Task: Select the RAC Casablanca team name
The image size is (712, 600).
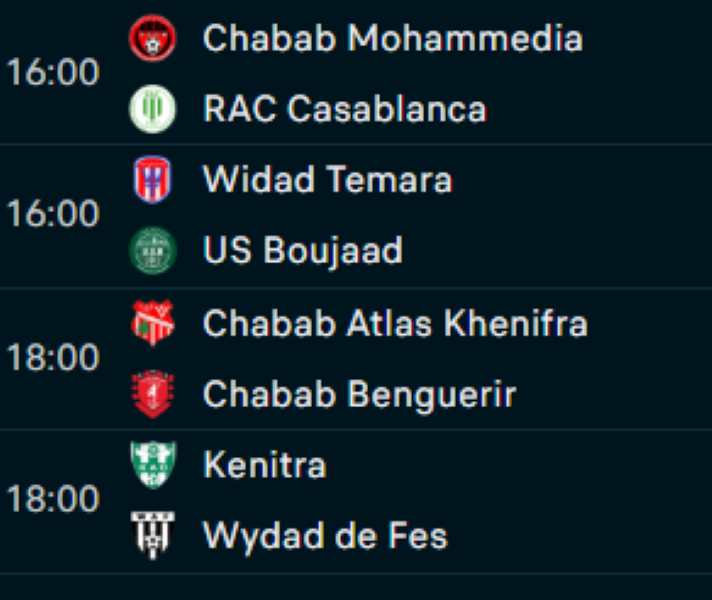Action: pyautogui.click(x=344, y=109)
